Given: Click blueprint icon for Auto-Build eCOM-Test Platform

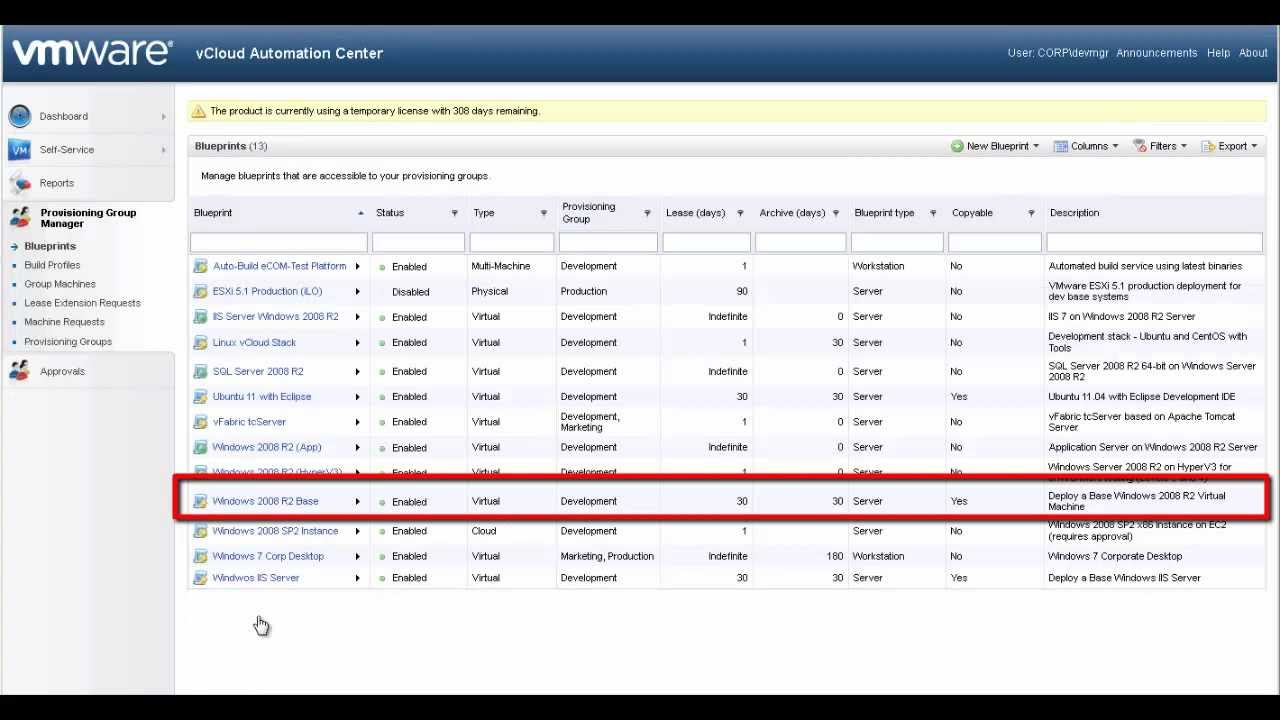Looking at the screenshot, I should click(201, 266).
